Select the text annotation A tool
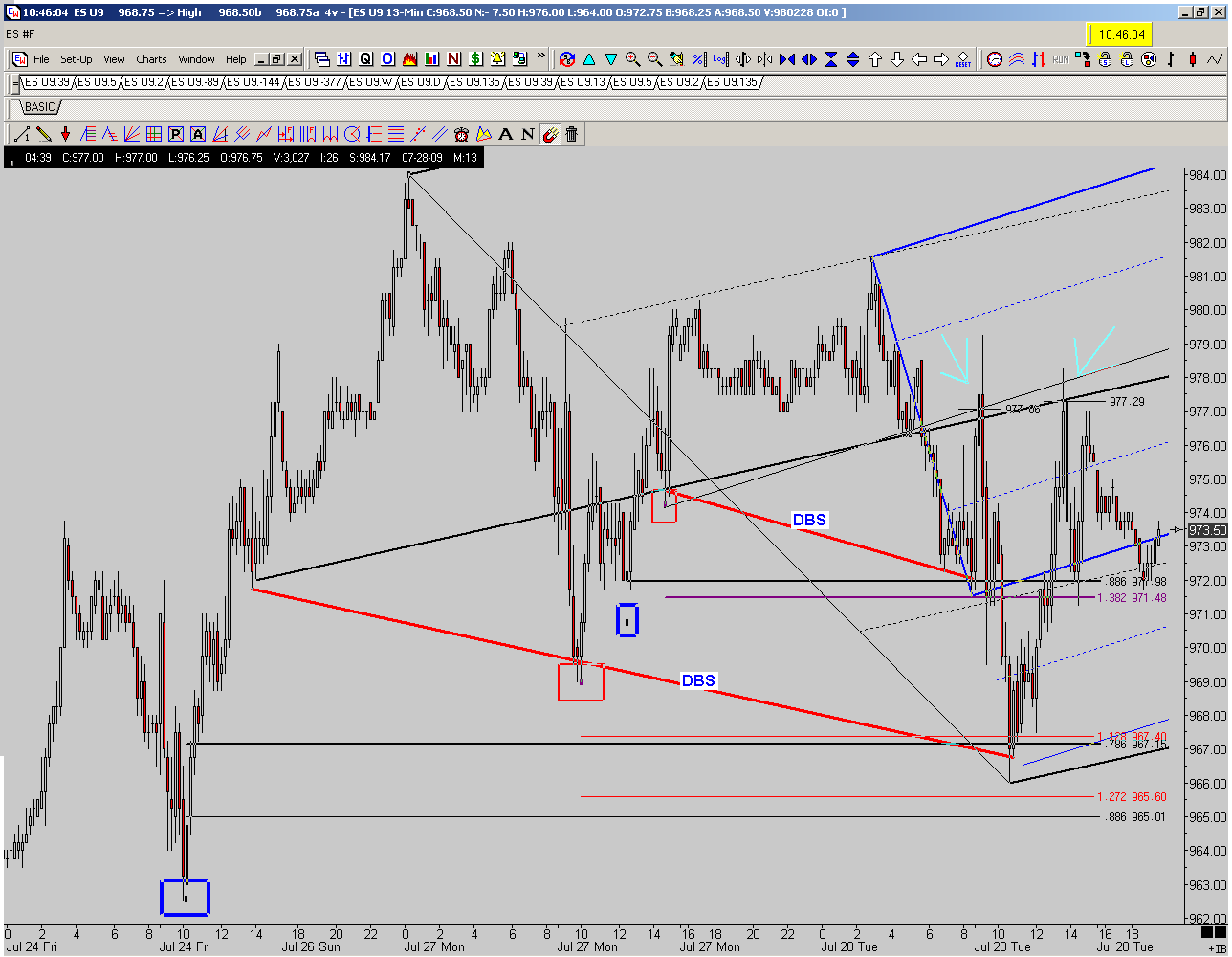Image resolution: width=1232 pixels, height=957 pixels. [x=505, y=134]
